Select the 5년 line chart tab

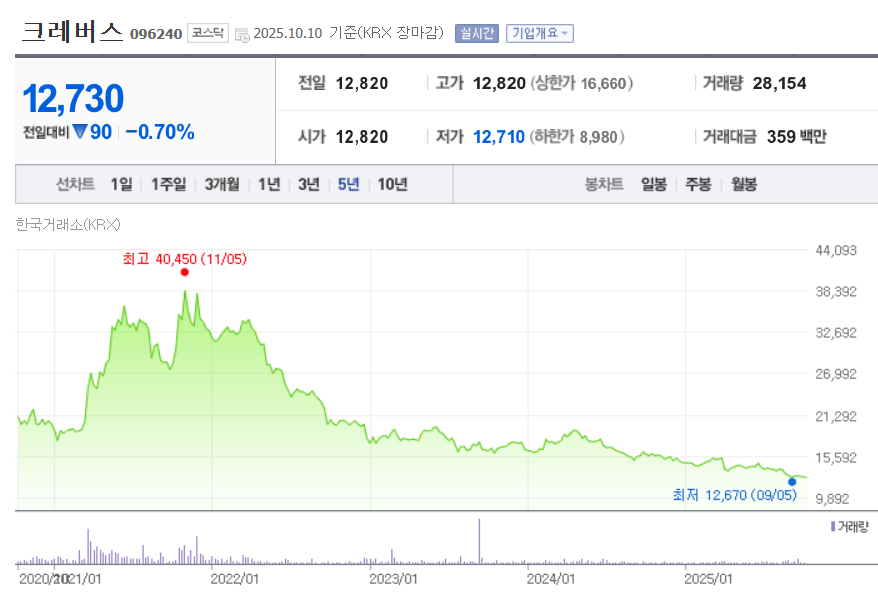[x=348, y=184]
